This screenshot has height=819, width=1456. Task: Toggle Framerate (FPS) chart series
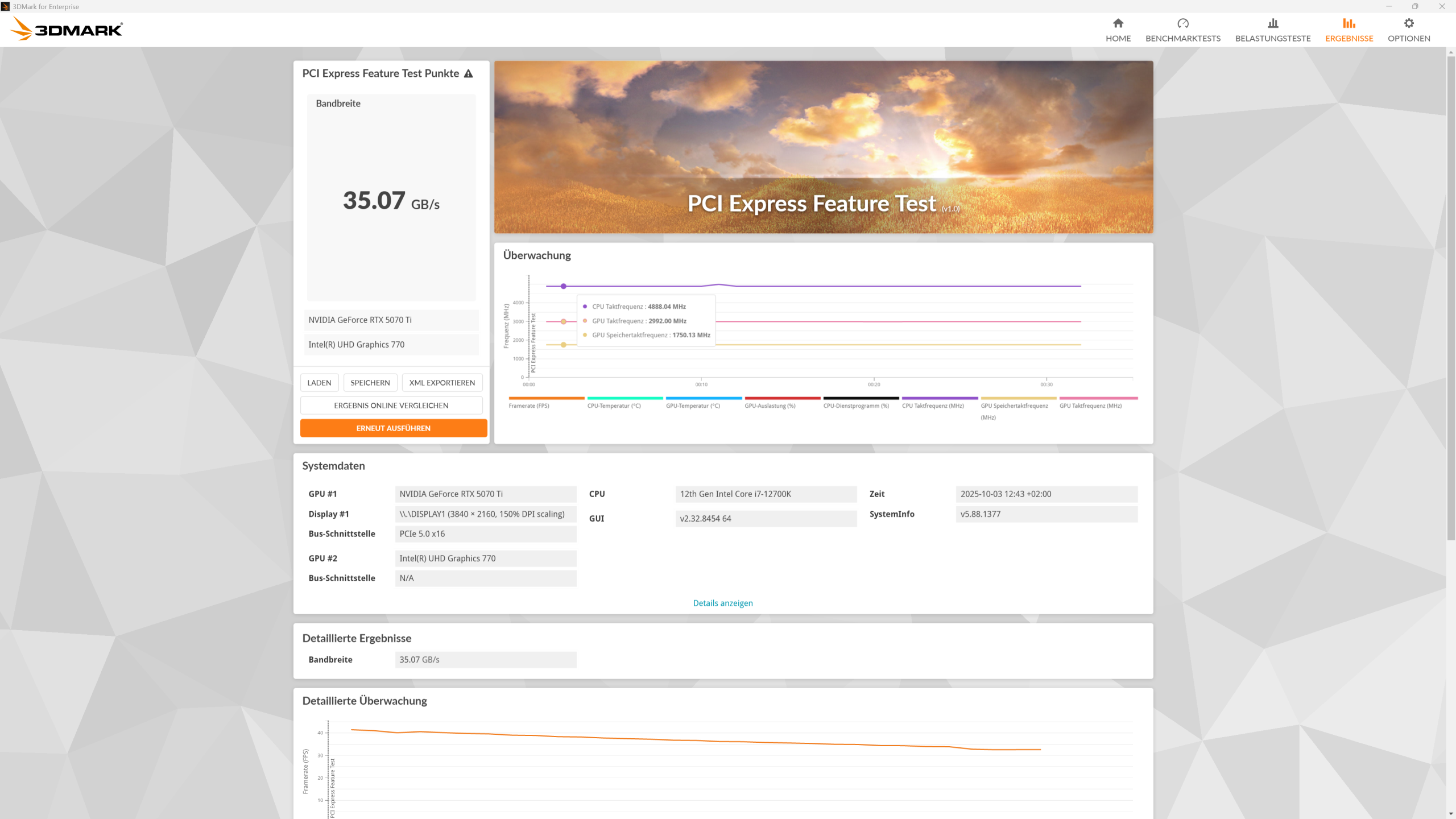(529, 406)
